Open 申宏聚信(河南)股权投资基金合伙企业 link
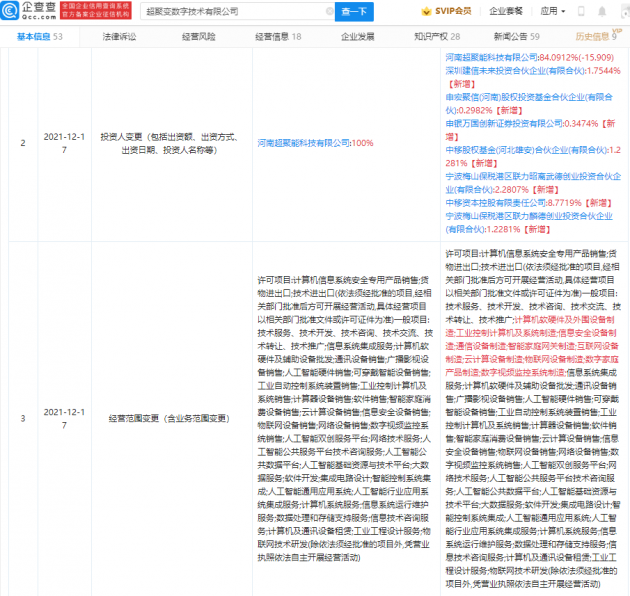 click(529, 103)
